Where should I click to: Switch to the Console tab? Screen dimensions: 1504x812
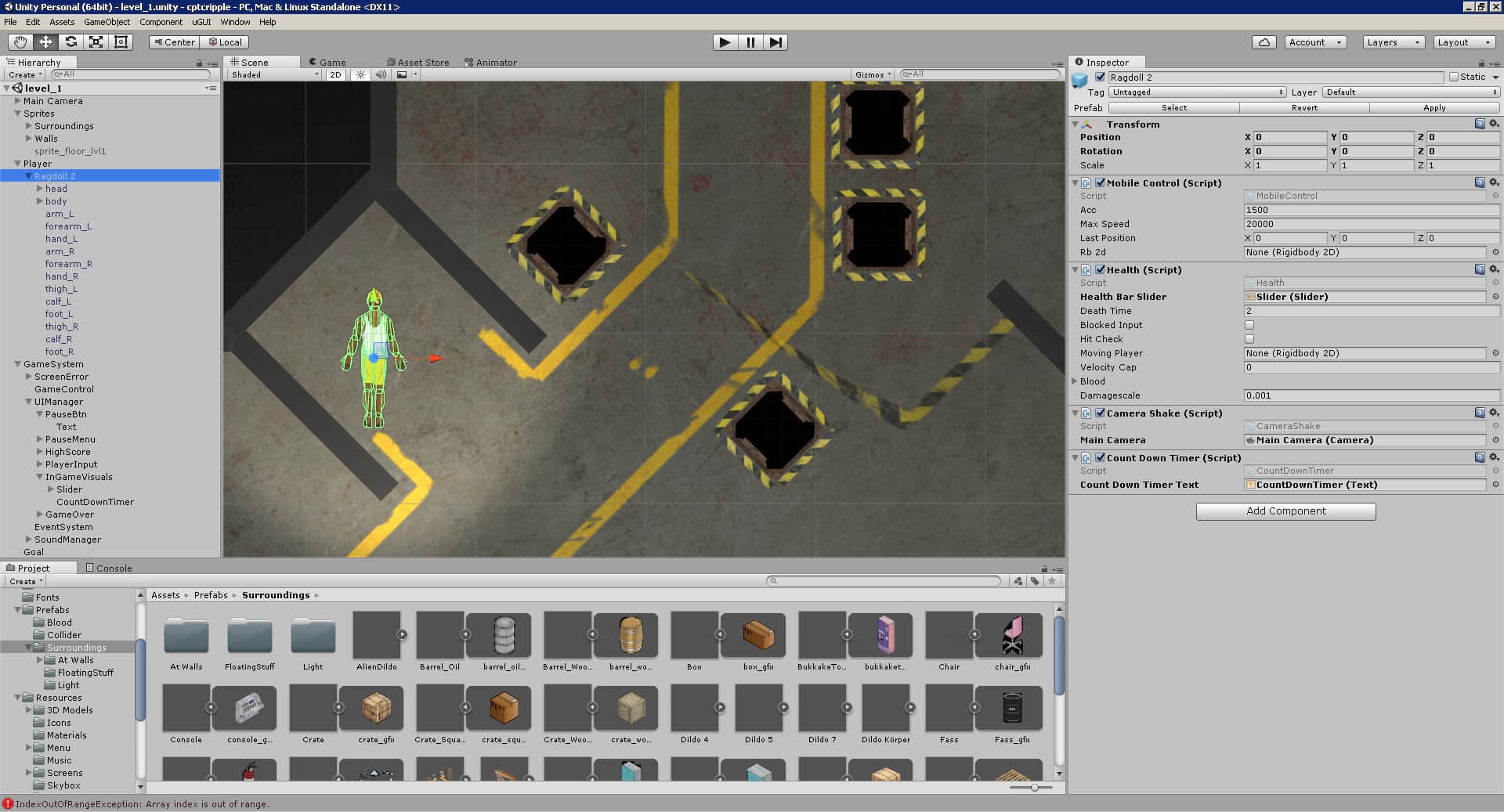(109, 568)
